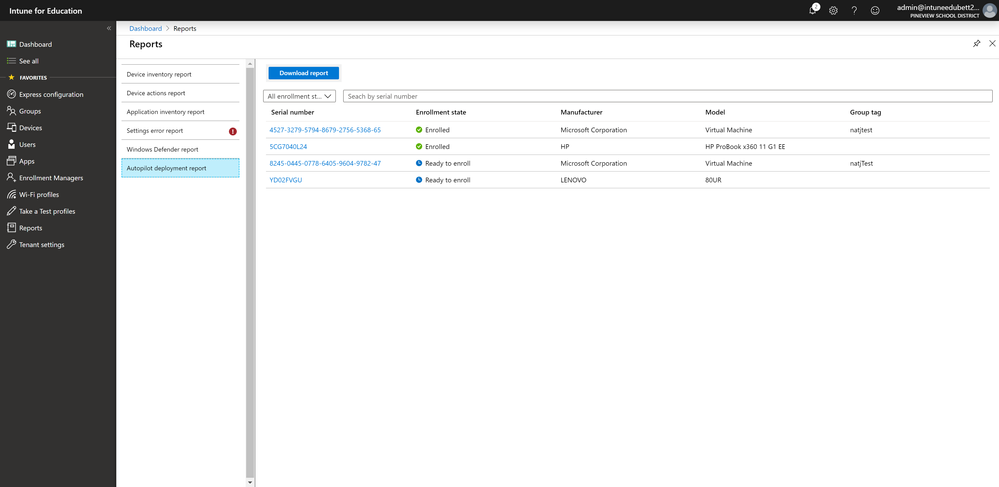Sort by Model column header
Screen dimensions: 999x487
pos(715,112)
